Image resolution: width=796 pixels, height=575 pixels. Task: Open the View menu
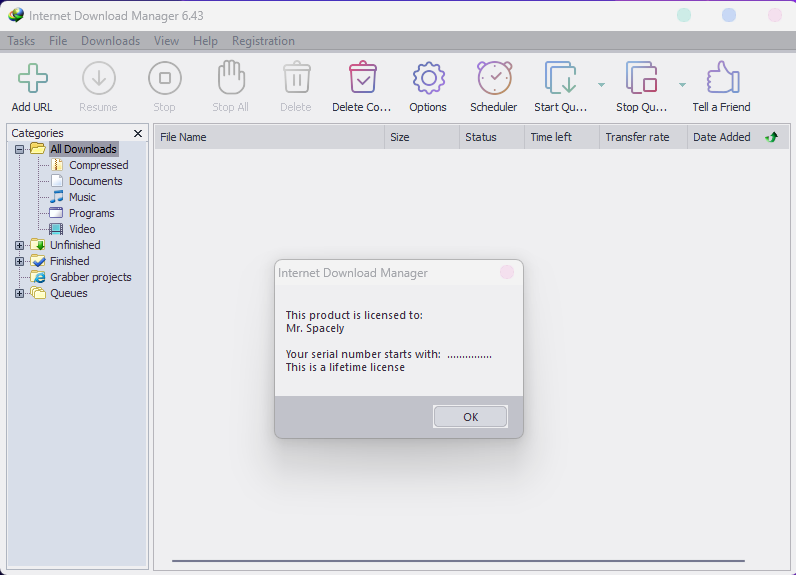pos(167,41)
